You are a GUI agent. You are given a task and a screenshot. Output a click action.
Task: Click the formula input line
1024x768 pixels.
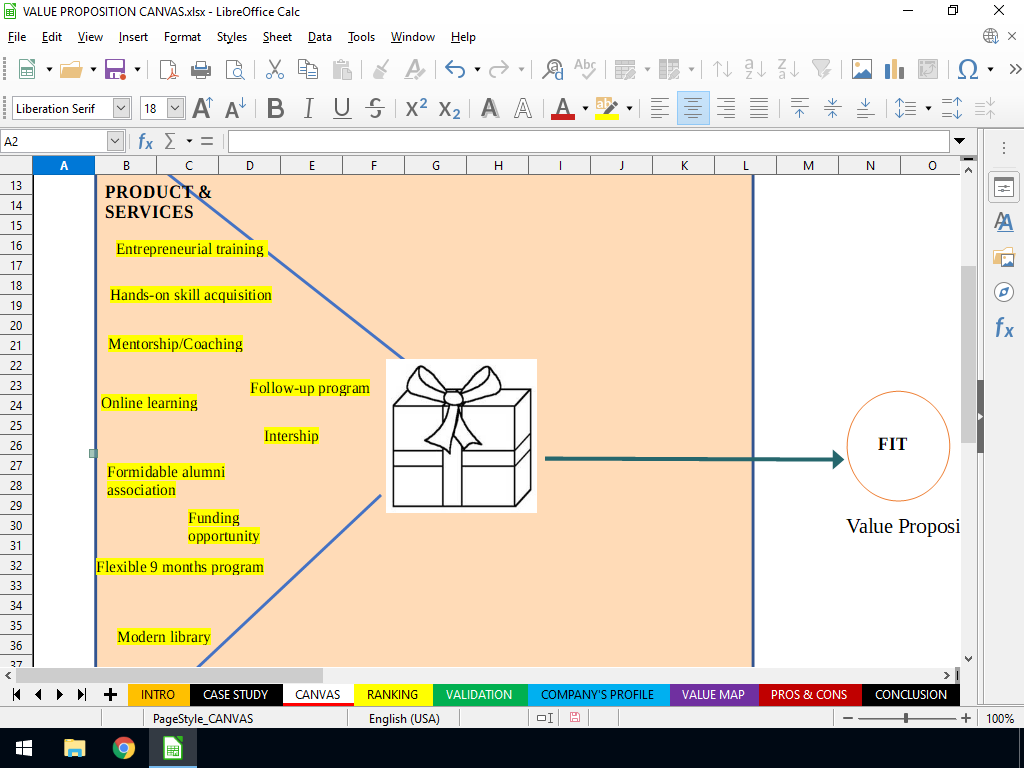(x=588, y=141)
